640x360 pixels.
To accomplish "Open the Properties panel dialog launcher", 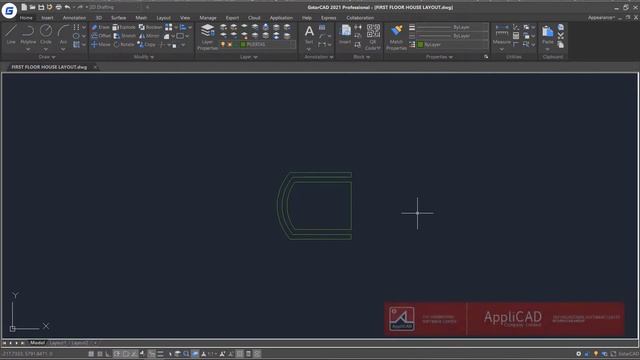I will pos(486,57).
